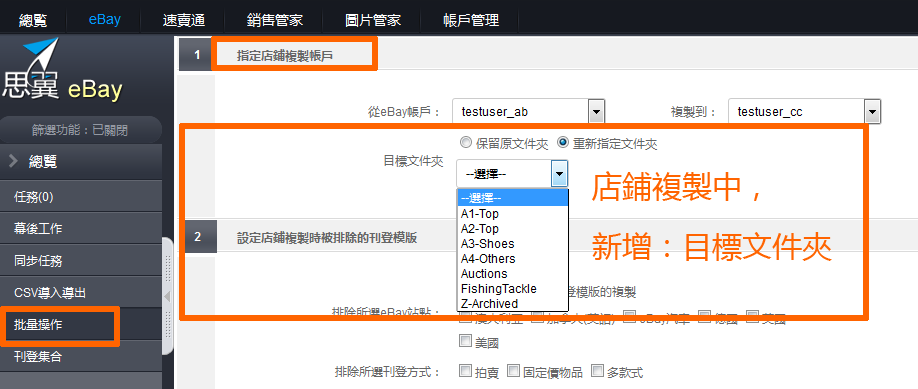Open CSV導入導出 sidebar item
This screenshot has height=389, width=918.
tap(81, 292)
